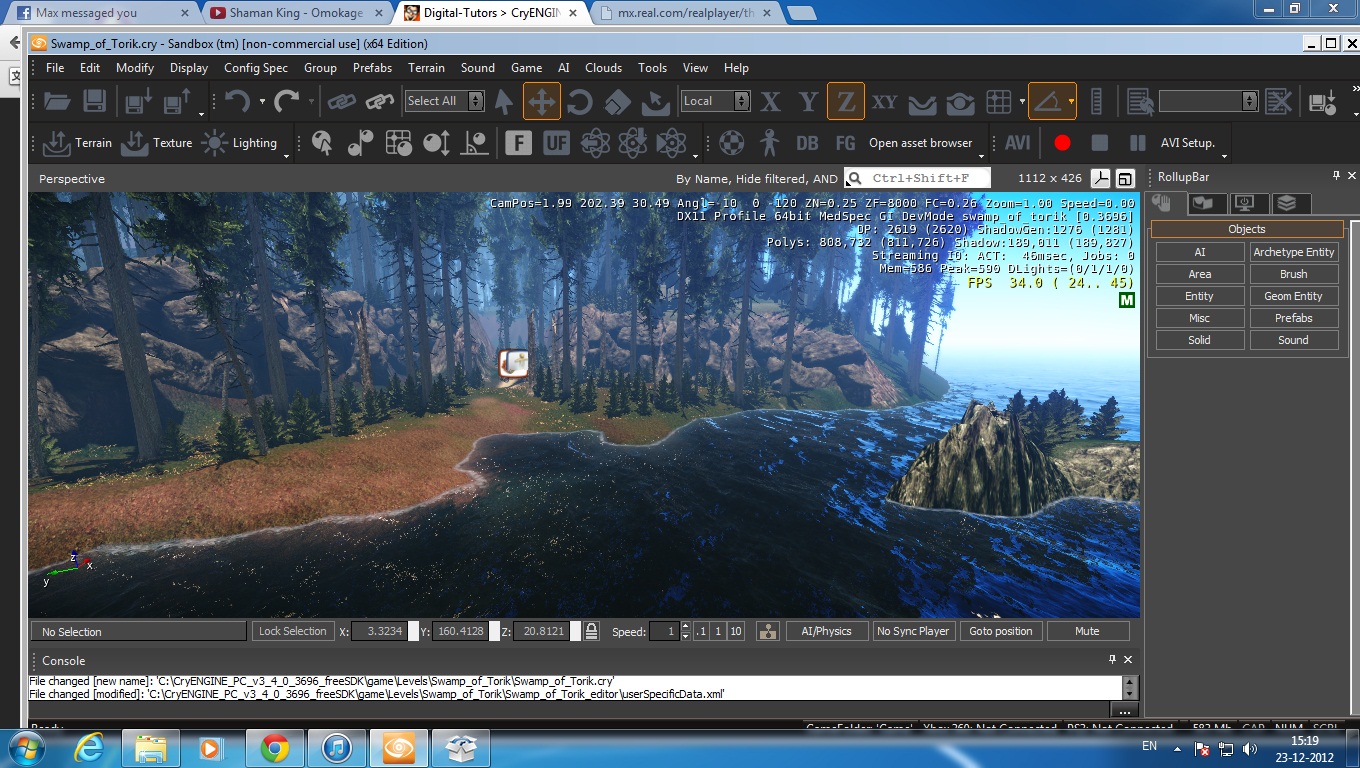
Task: Click the Archetype Entity button
Action: [x=1293, y=252]
